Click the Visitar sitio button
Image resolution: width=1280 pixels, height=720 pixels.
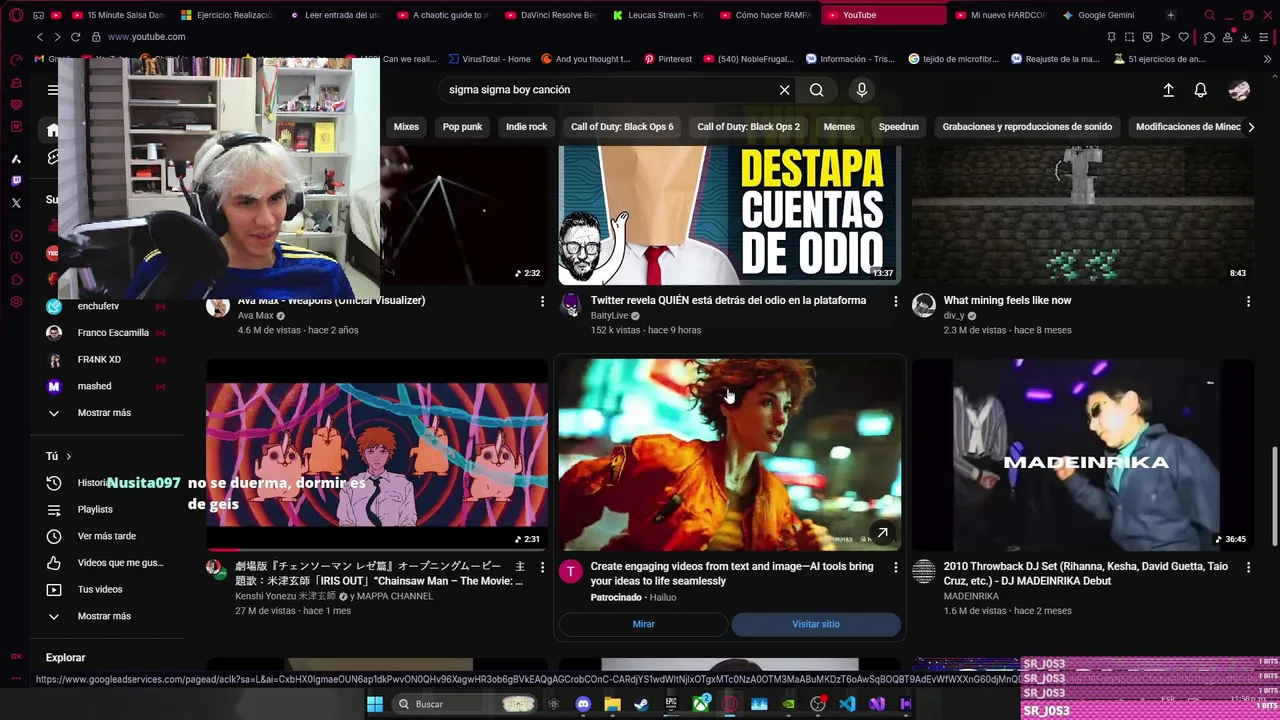point(816,624)
